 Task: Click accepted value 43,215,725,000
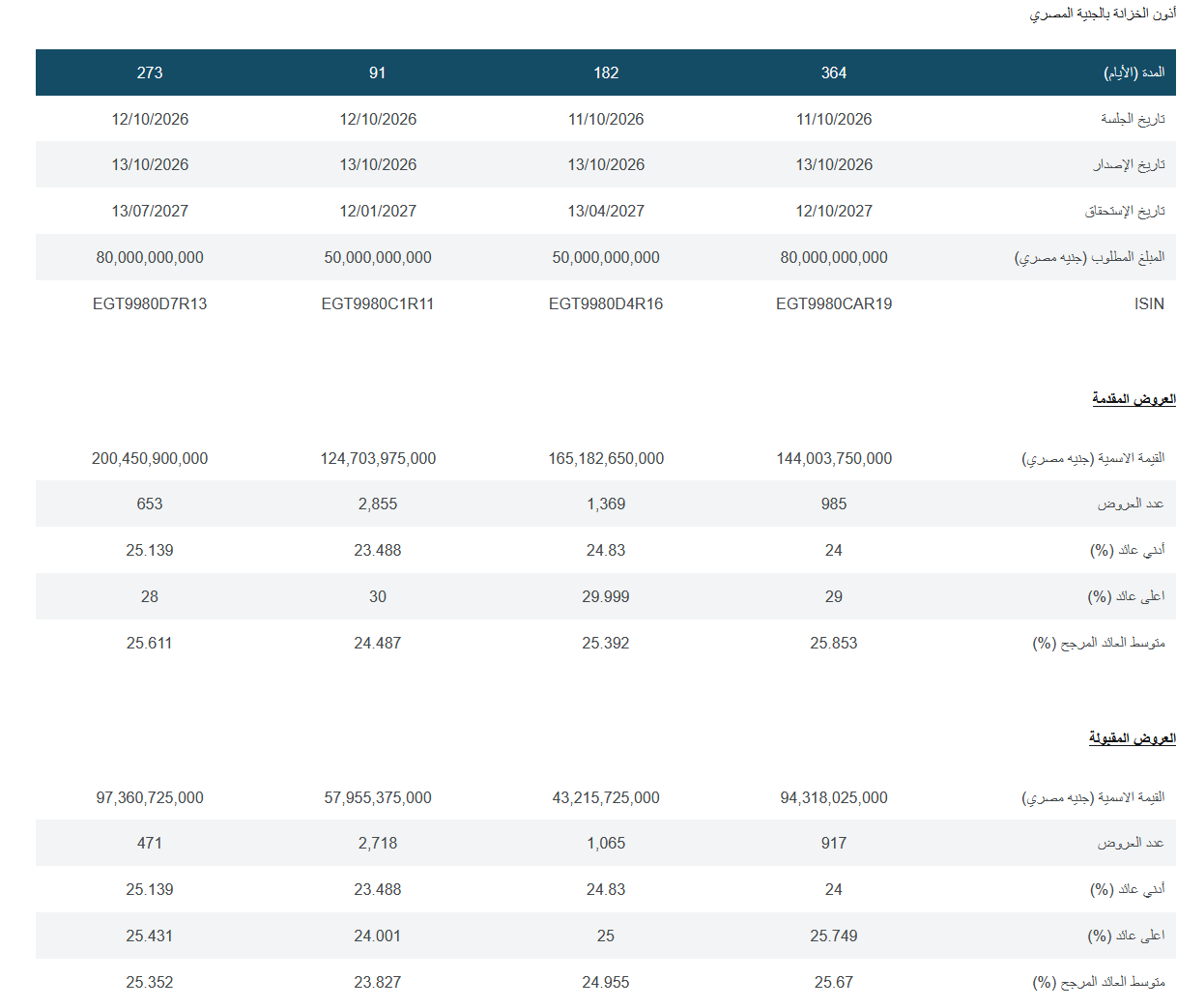click(606, 797)
